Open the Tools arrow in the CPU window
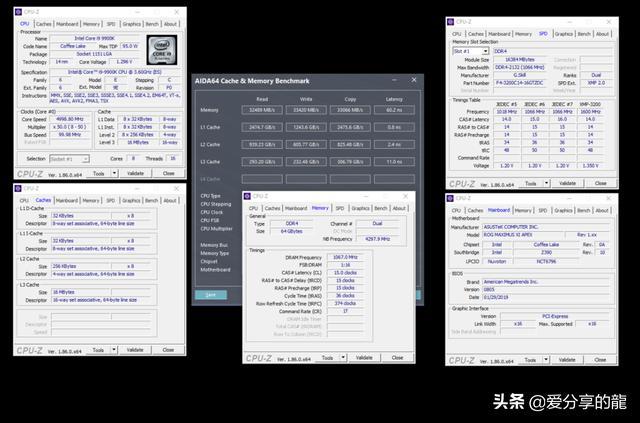 [x=114, y=174]
